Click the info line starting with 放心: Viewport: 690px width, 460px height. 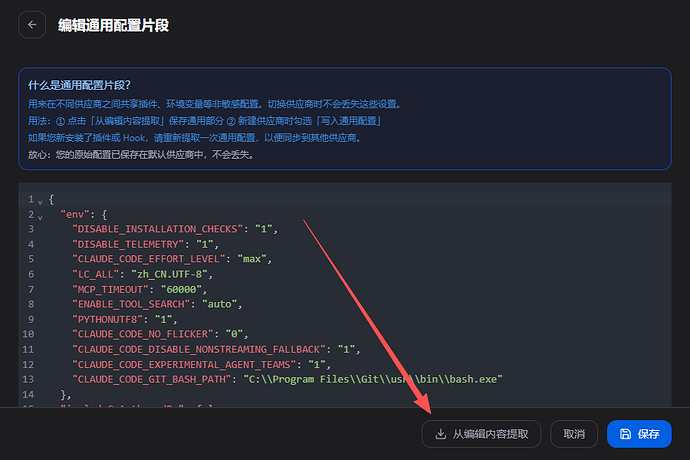[x=141, y=155]
